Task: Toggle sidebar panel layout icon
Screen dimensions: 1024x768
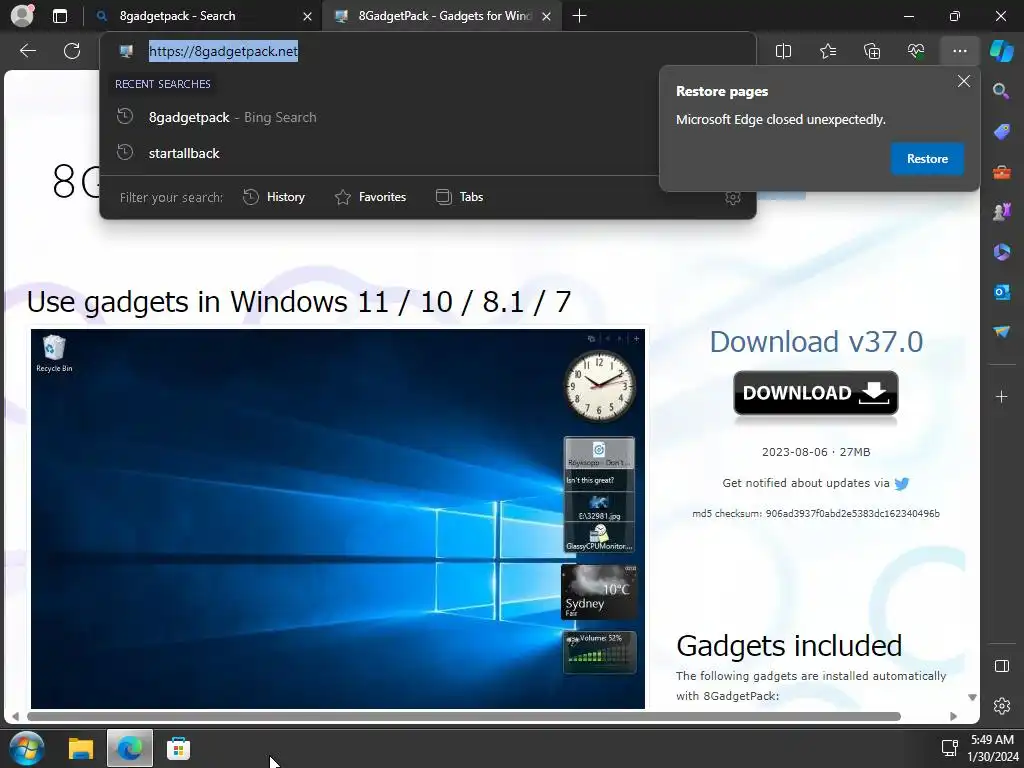Action: [x=1001, y=666]
